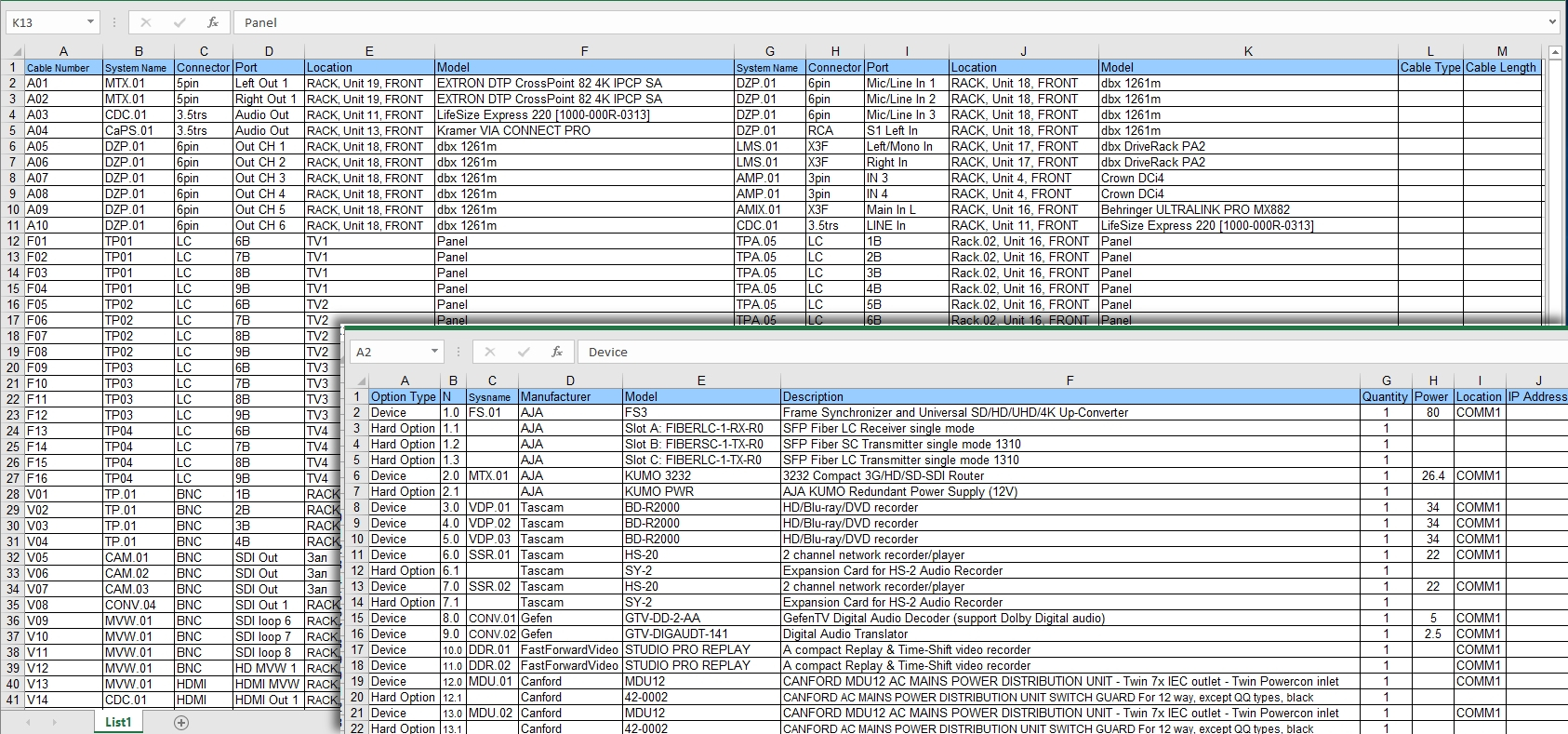The image size is (1568, 734).
Task: Click the Enter checkmark in the A2 formula bar
Action: pyautogui.click(x=524, y=352)
